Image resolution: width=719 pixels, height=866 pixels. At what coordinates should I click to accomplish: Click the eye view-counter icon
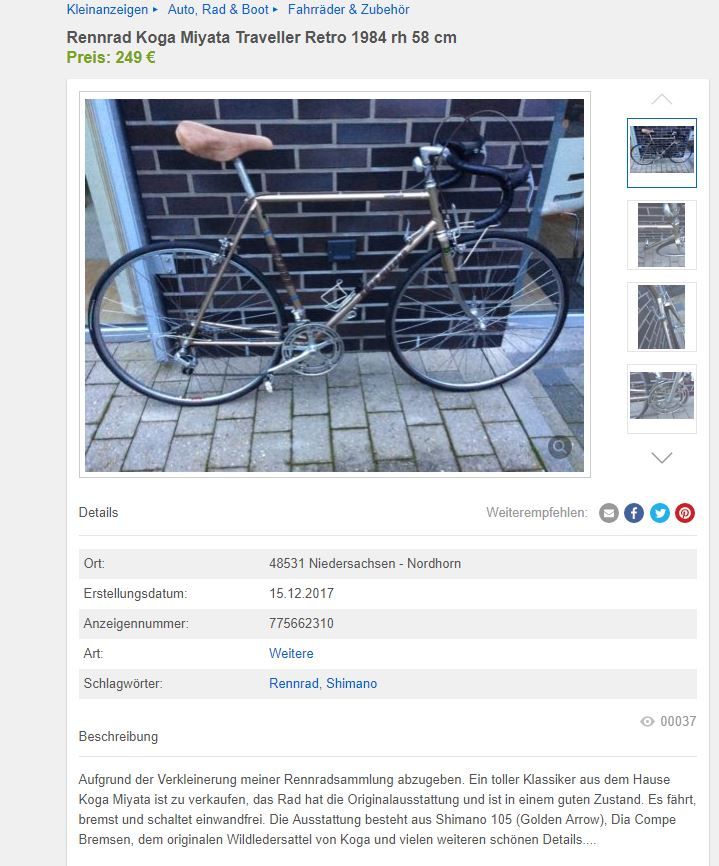[x=647, y=721]
